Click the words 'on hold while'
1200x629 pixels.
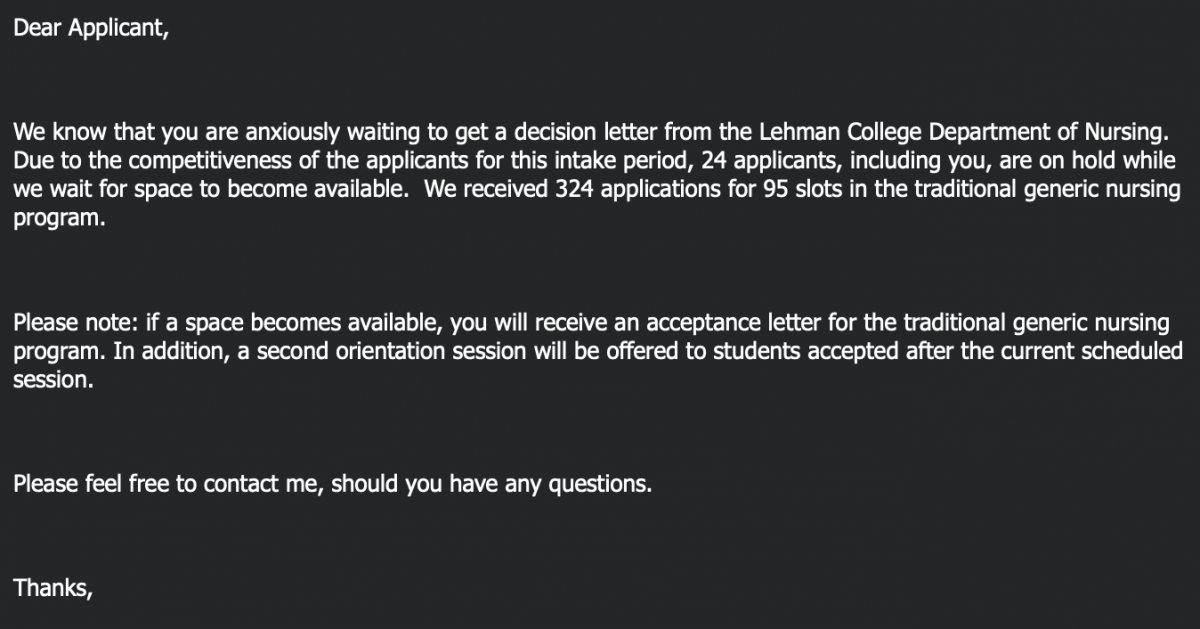[x=1109, y=162]
